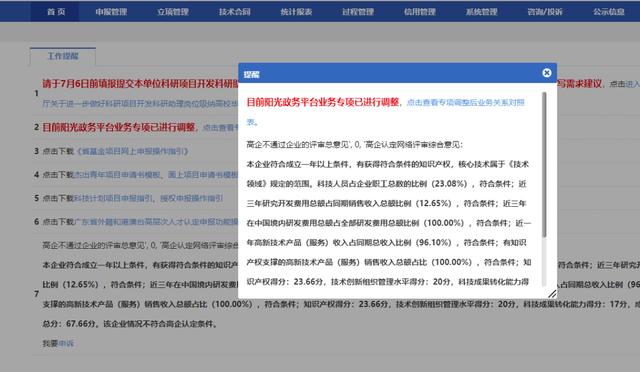Click the 系统管理 menu

(x=482, y=12)
